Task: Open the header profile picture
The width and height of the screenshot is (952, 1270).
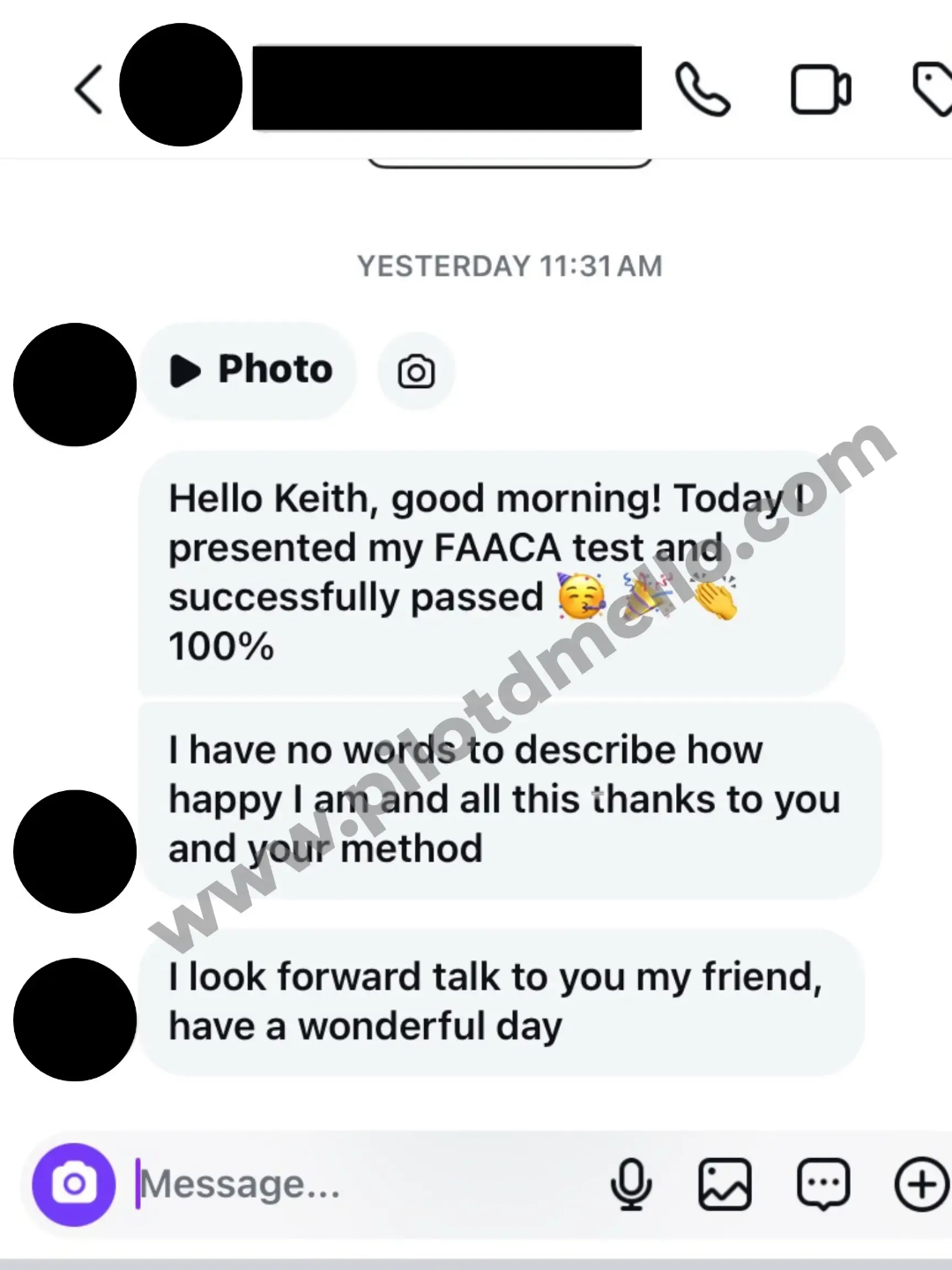Action: click(x=181, y=85)
